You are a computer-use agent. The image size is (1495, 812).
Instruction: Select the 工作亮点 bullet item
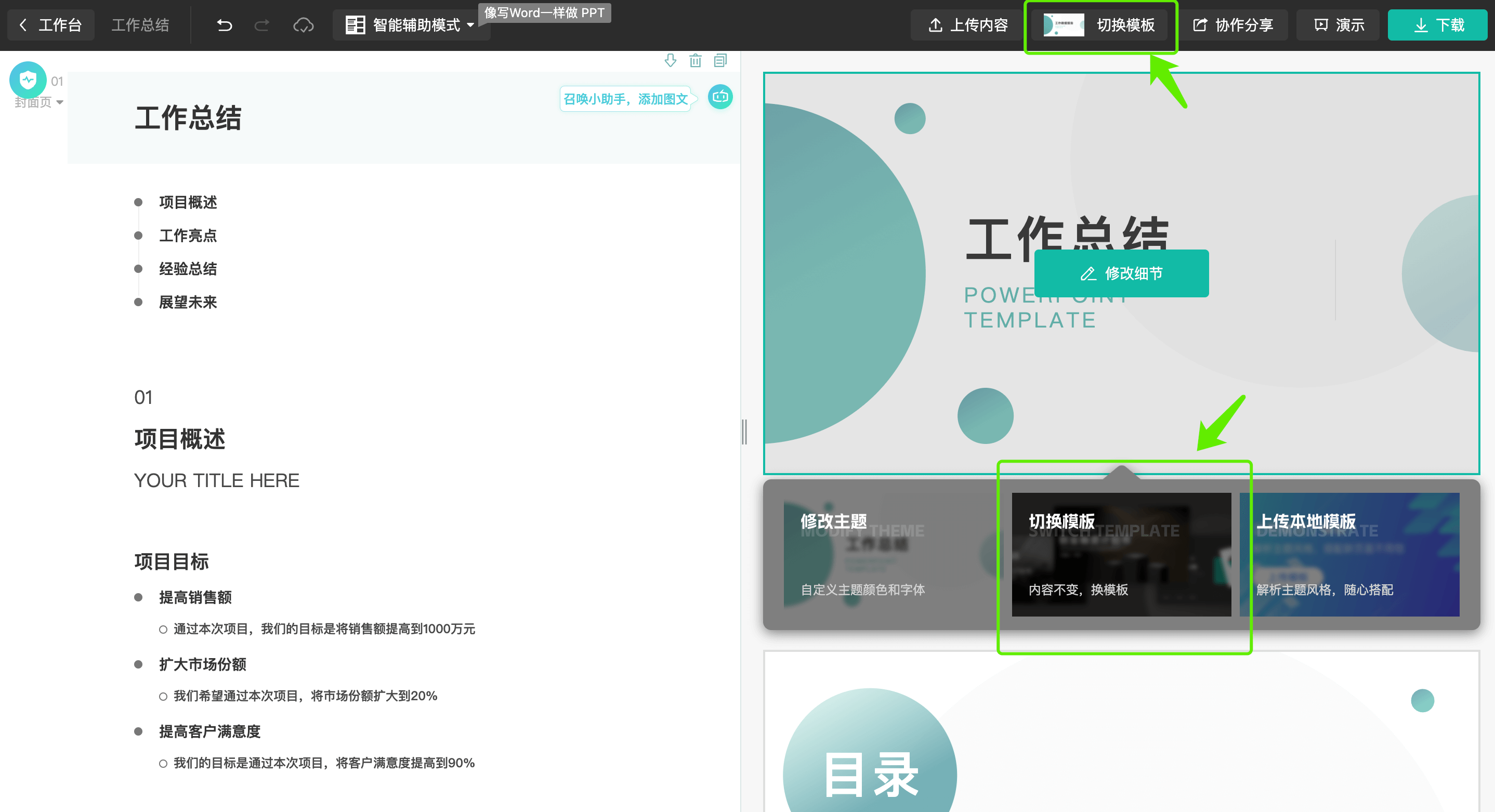click(x=188, y=235)
